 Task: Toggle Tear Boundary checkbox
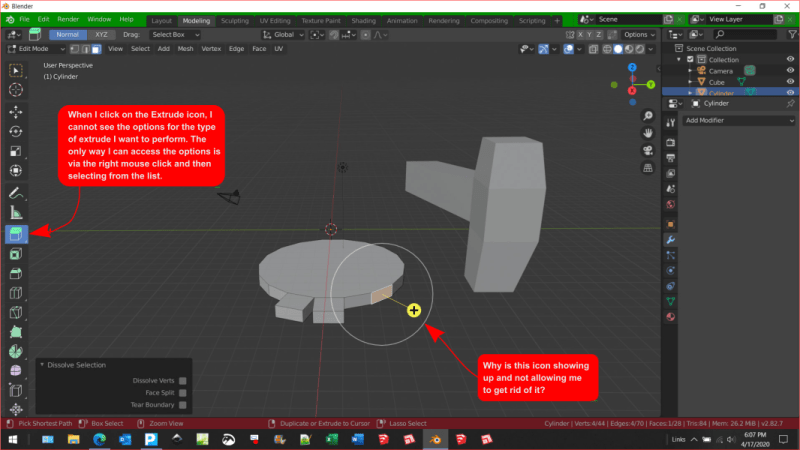coord(183,405)
